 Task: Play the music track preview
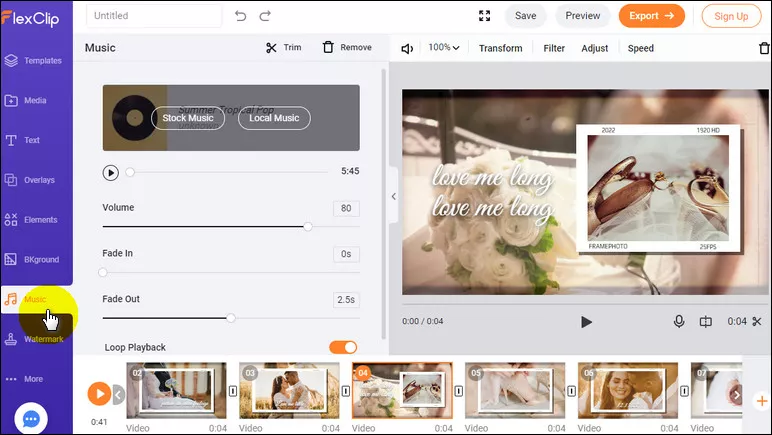coord(111,173)
